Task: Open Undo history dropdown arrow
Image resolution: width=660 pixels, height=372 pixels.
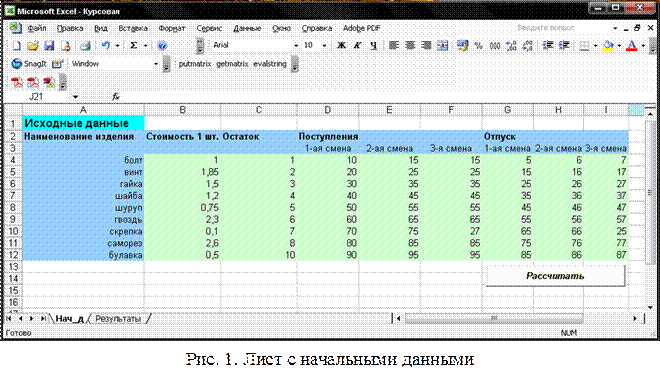Action: click(117, 45)
